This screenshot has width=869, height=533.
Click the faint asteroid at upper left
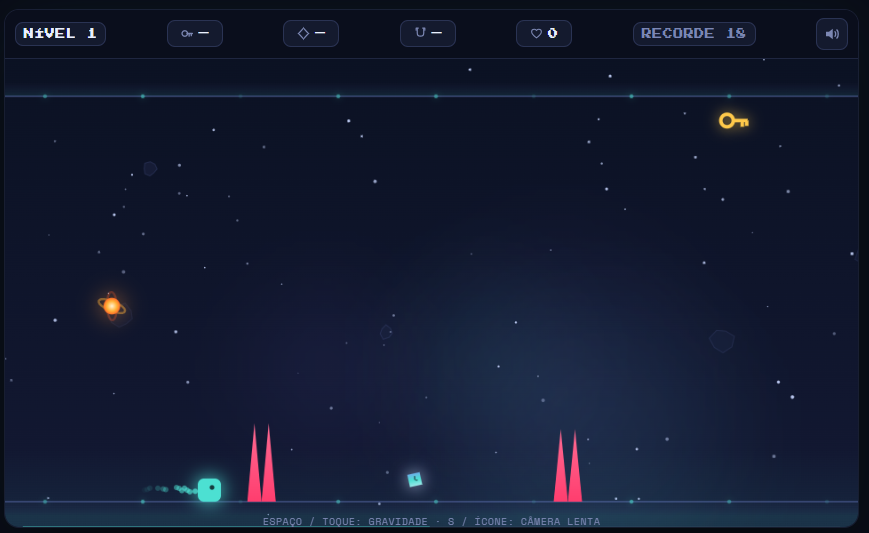150,168
